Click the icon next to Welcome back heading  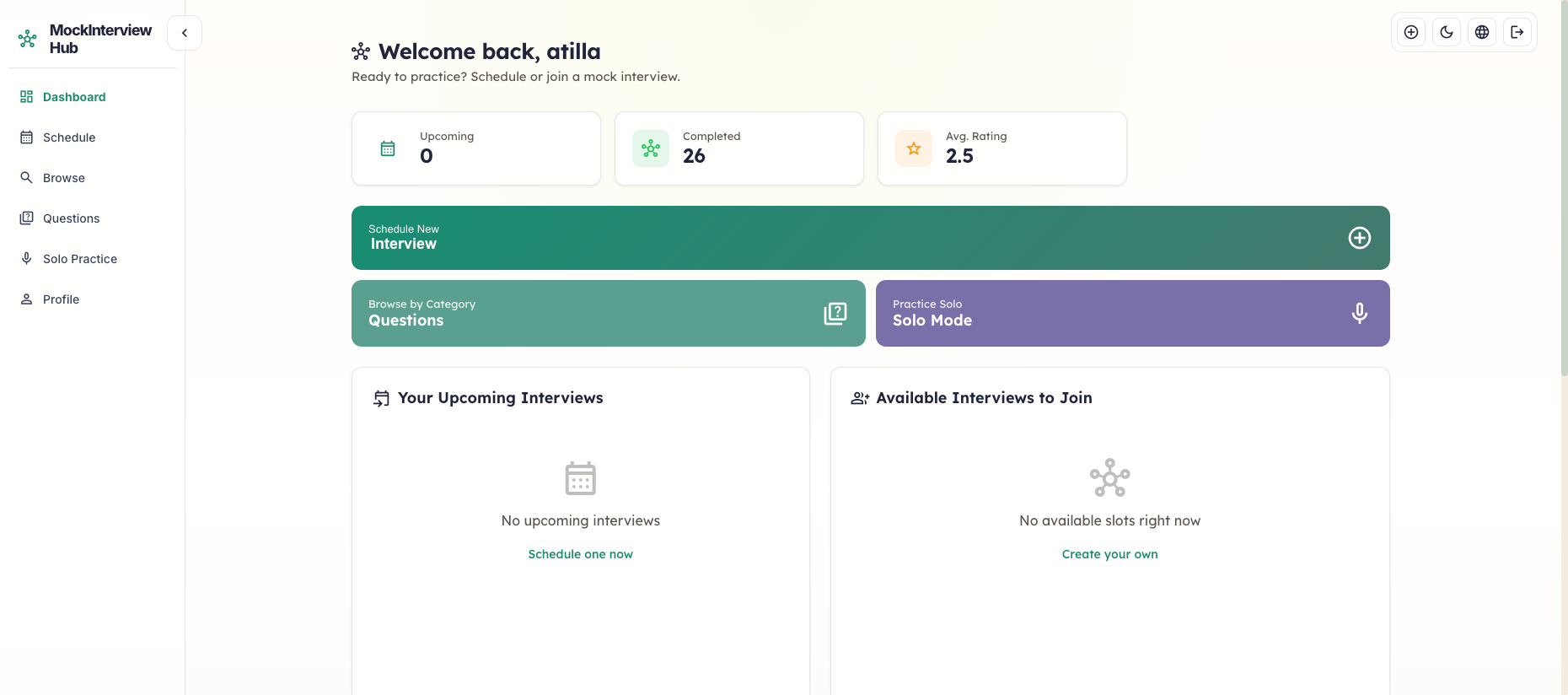point(361,51)
